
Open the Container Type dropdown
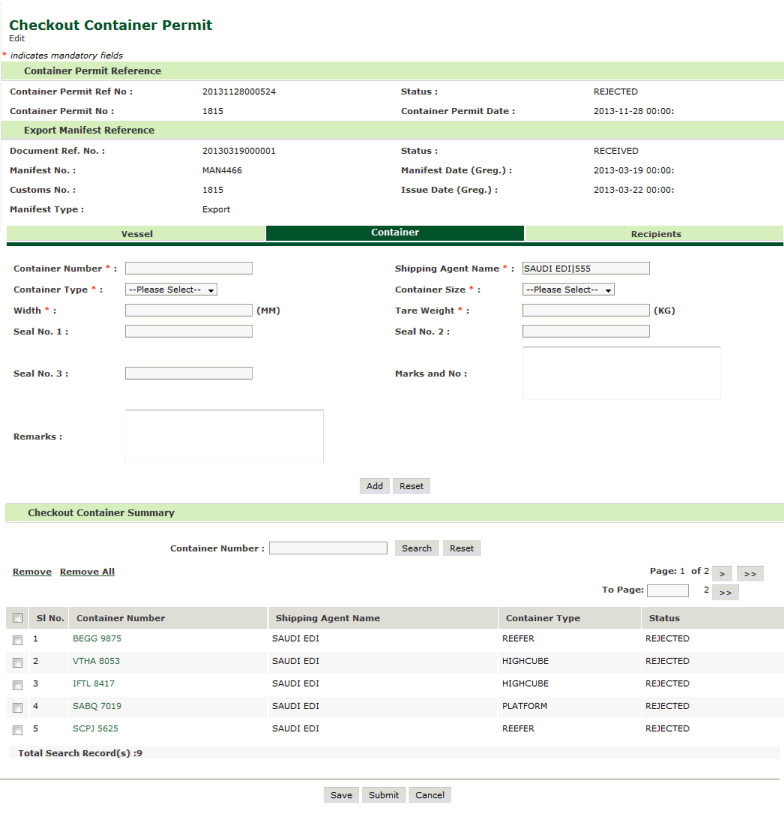click(x=171, y=290)
